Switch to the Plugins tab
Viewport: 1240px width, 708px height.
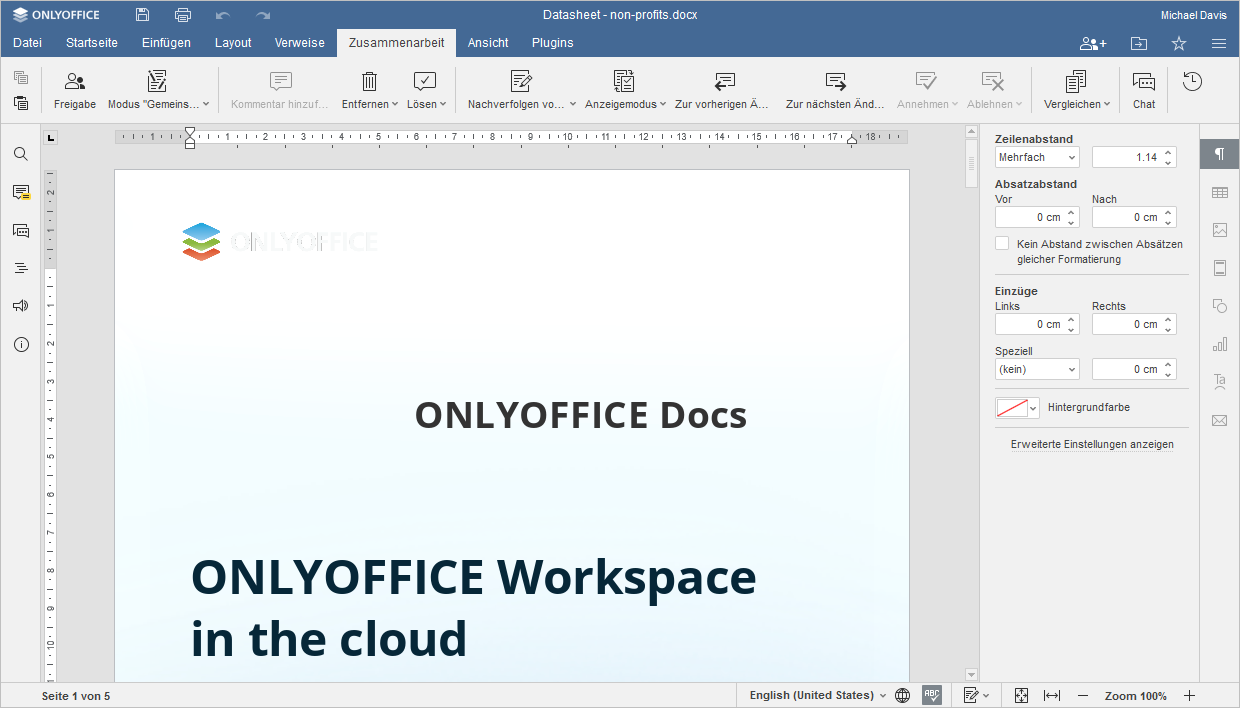click(x=553, y=43)
